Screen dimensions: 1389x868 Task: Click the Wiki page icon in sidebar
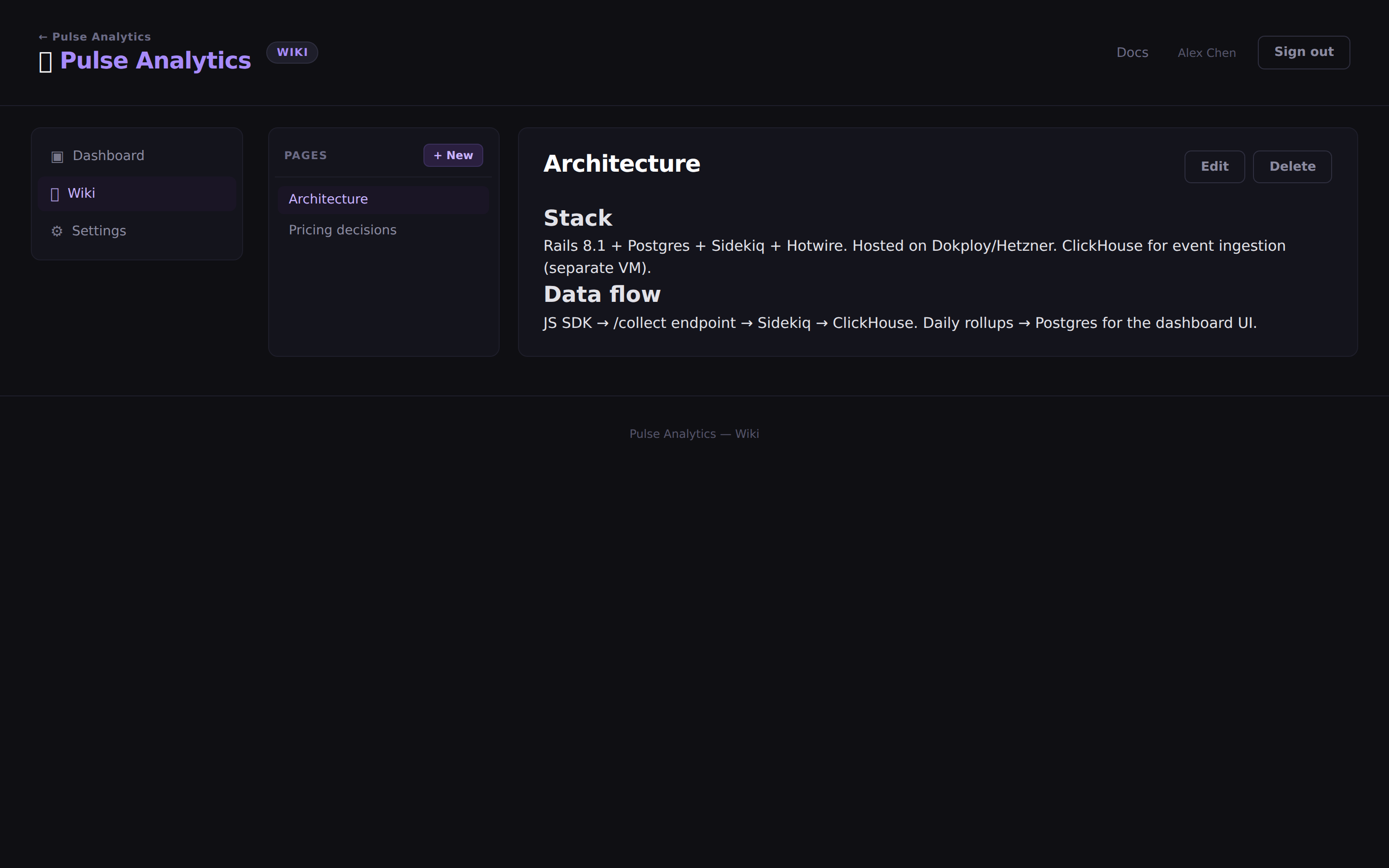[55, 195]
